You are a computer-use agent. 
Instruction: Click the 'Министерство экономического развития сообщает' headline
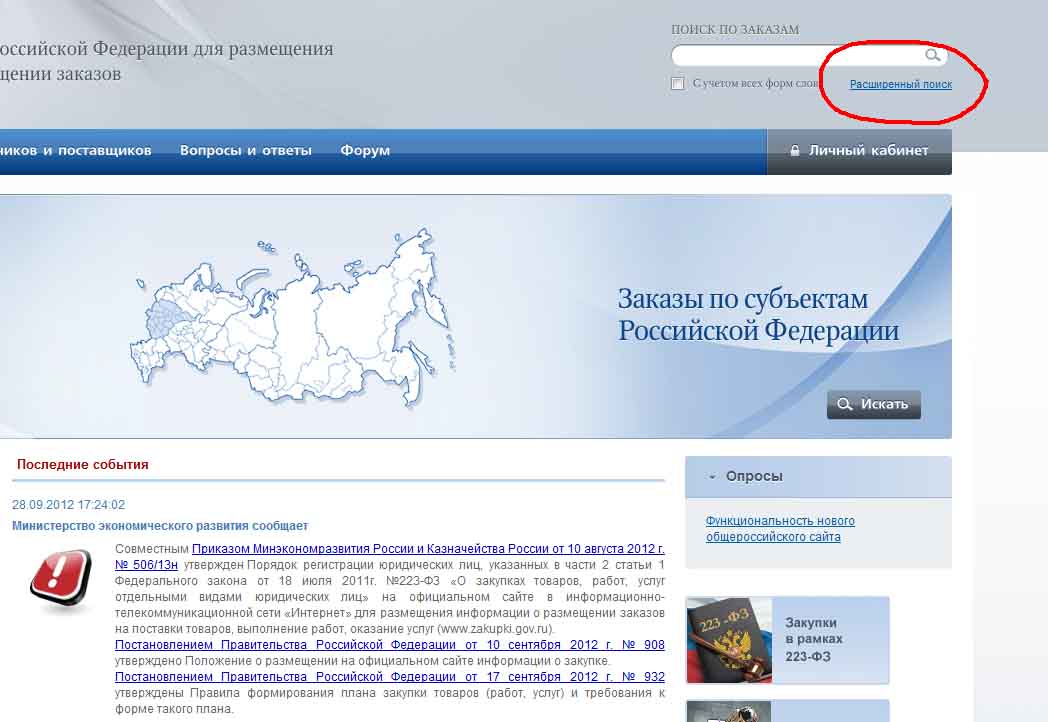pos(160,526)
